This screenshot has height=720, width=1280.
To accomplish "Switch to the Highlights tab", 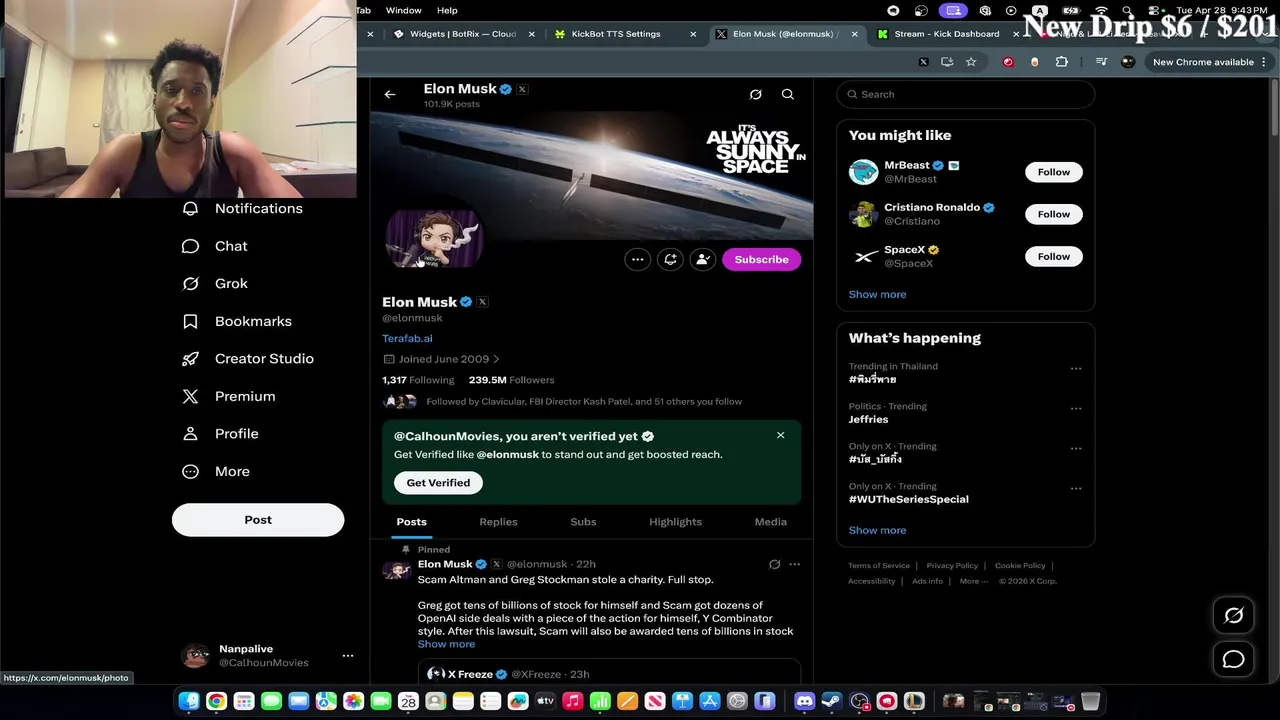I will tap(675, 522).
